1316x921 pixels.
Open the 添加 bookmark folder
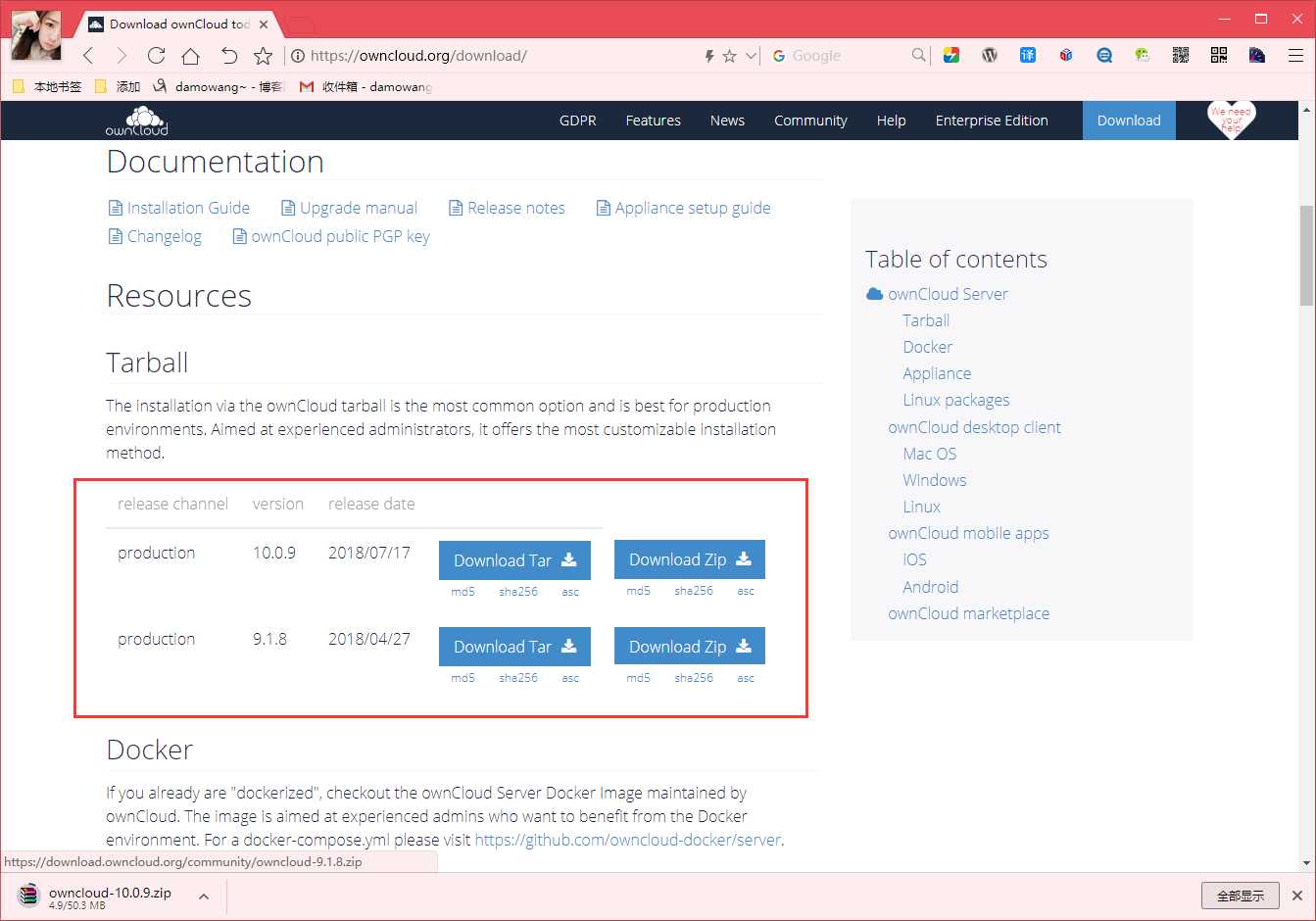pyautogui.click(x=118, y=86)
